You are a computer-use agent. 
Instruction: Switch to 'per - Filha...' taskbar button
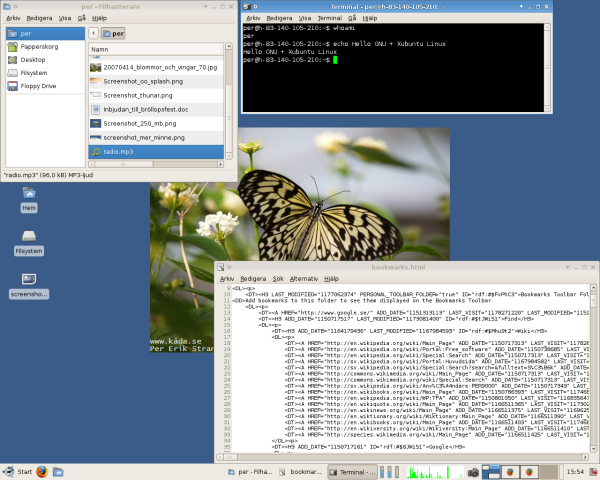pyautogui.click(x=250, y=472)
